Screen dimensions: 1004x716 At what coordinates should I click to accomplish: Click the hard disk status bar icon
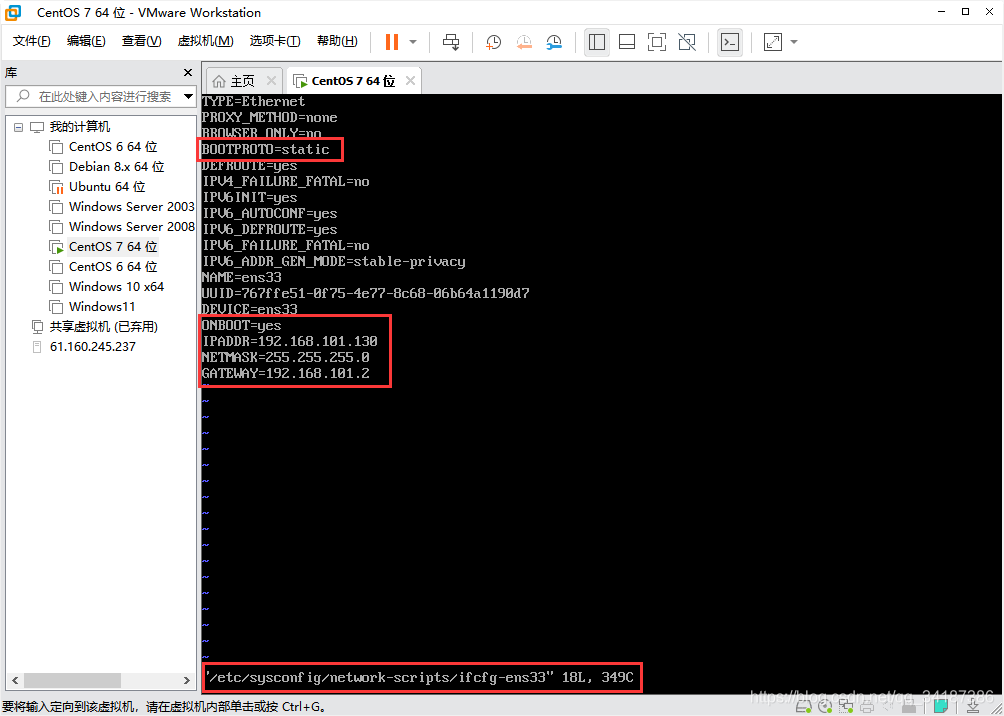tap(805, 707)
